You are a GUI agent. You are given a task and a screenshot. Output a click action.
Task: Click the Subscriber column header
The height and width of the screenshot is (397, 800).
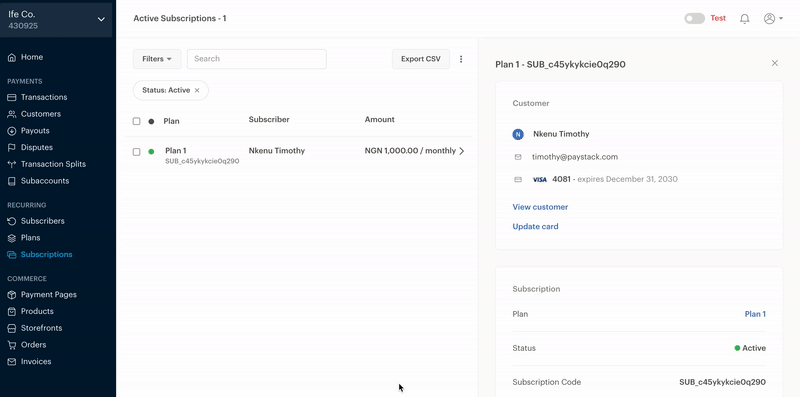(269, 119)
